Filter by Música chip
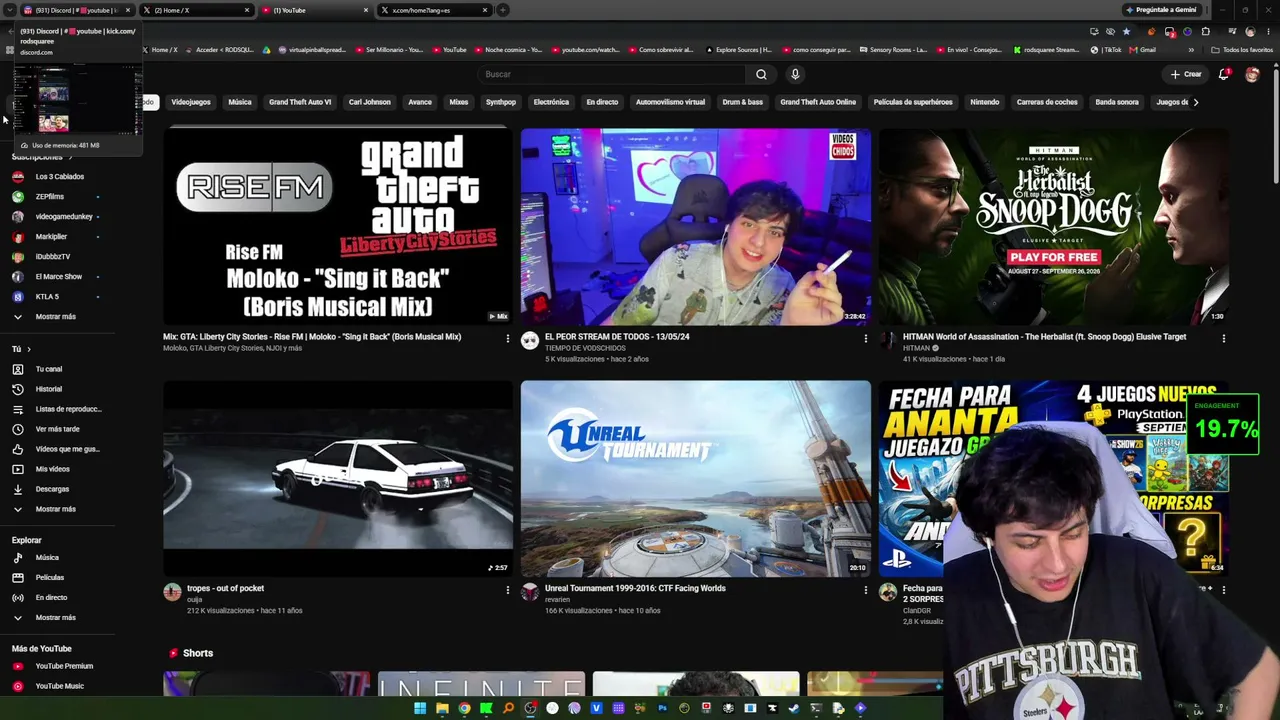The height and width of the screenshot is (720, 1280). [x=240, y=102]
